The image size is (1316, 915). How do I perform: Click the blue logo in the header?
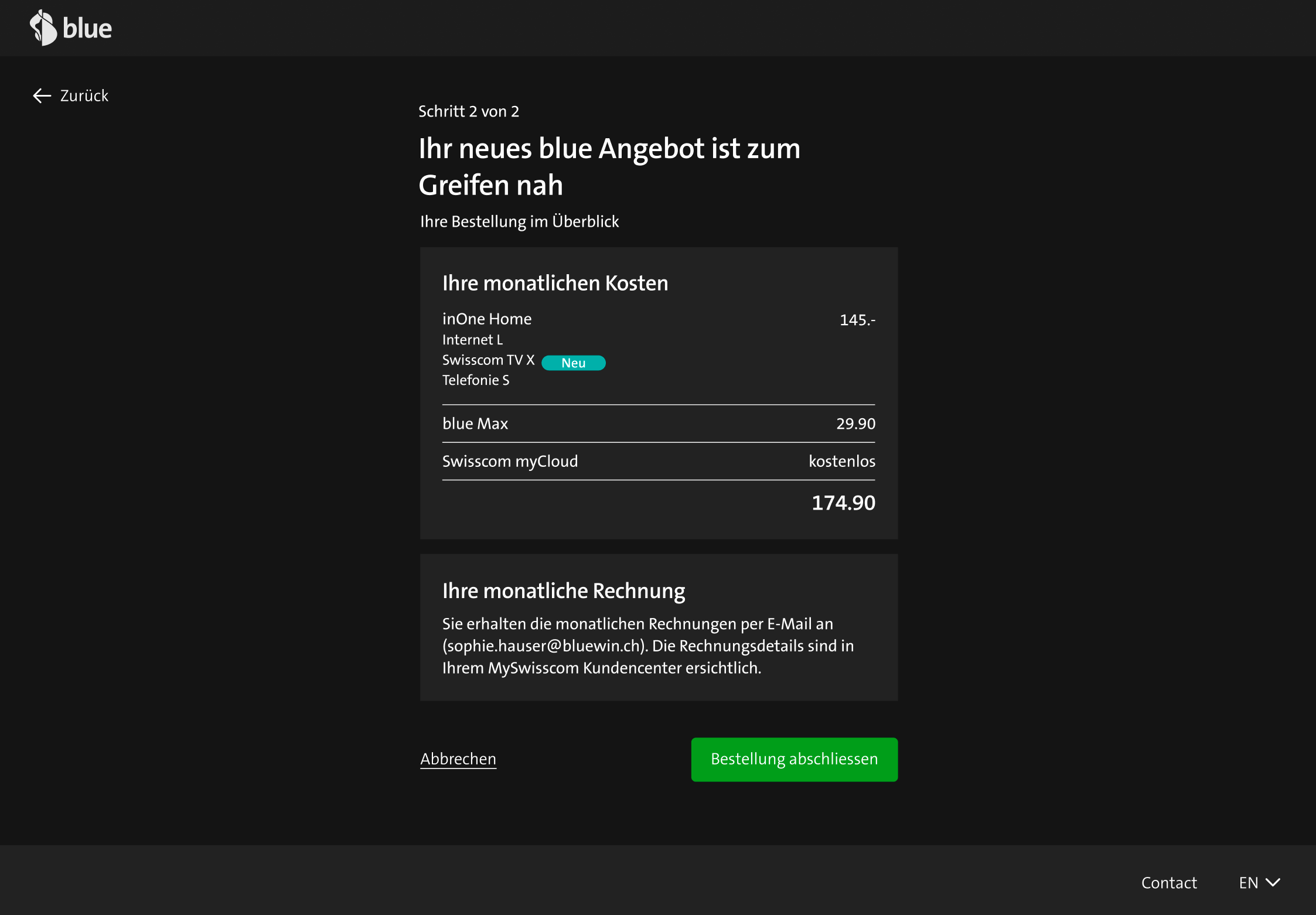pyautogui.click(x=71, y=28)
